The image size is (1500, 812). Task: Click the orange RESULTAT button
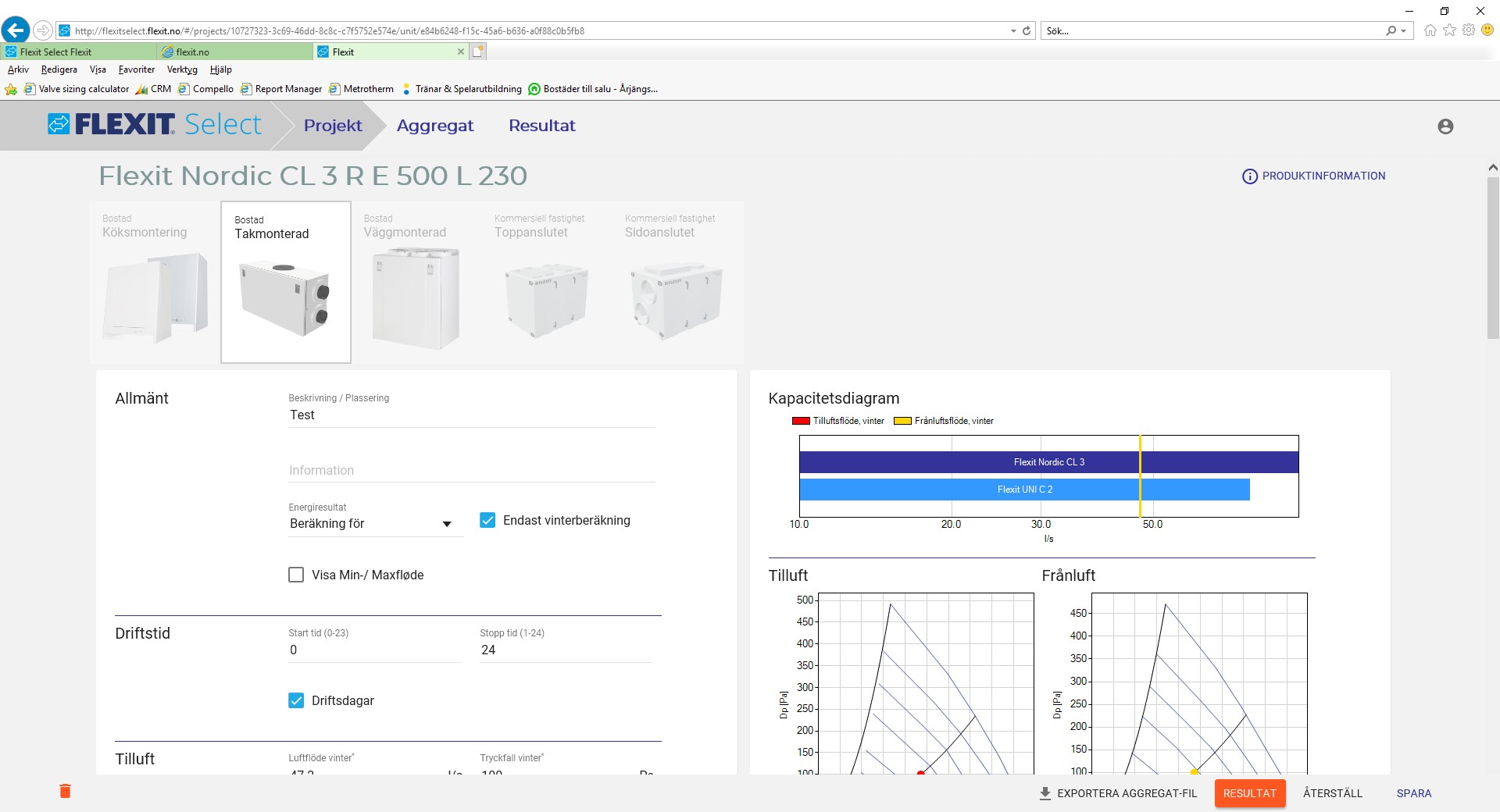point(1250,793)
